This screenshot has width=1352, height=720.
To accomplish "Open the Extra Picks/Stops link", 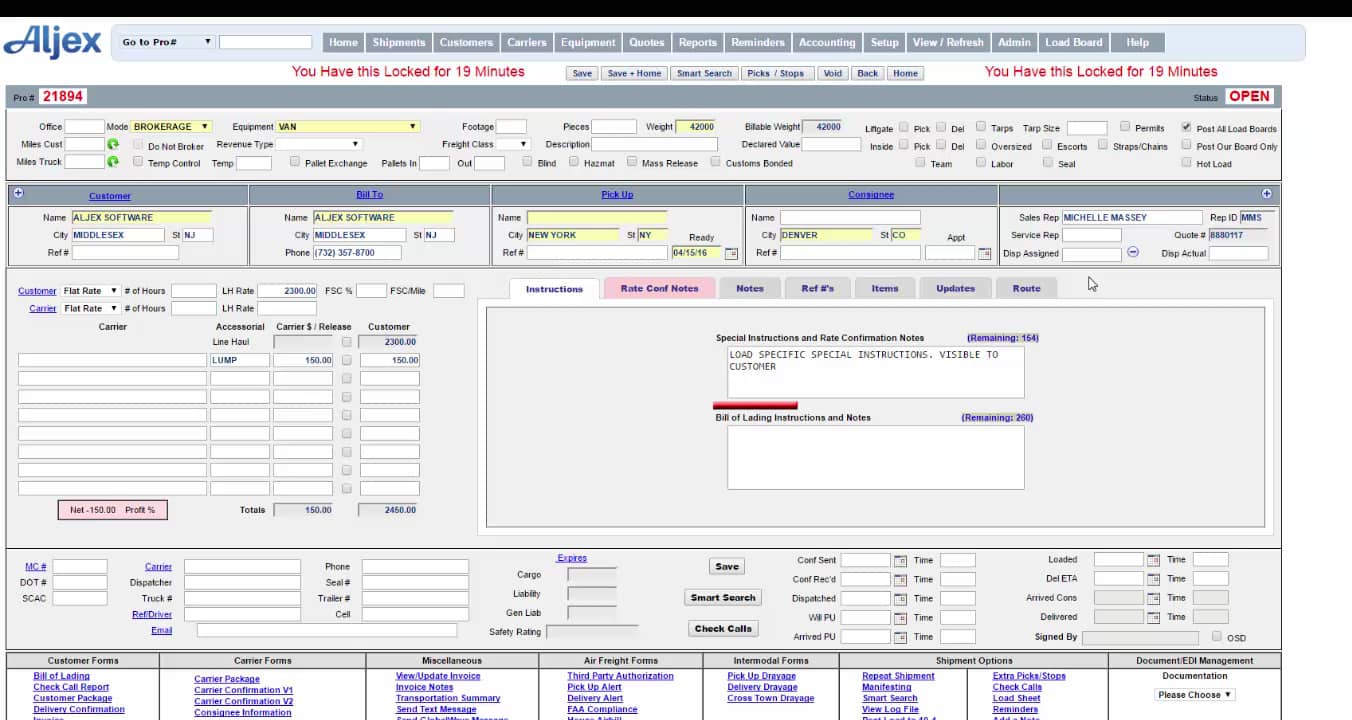I will [1029, 676].
